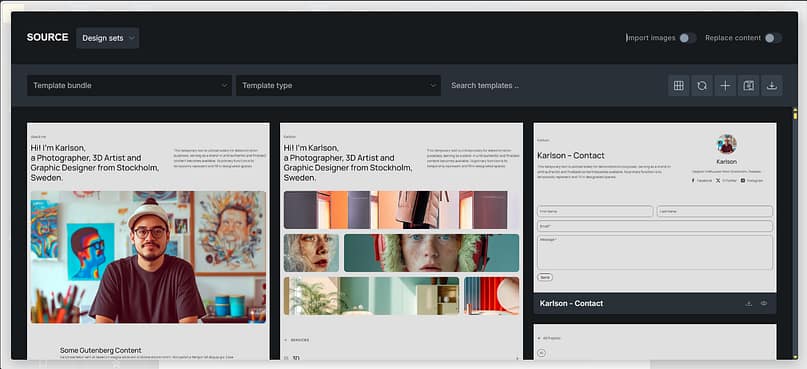Viewport: 807px width, 369px height.
Task: Click the Karlson avatar in contact template
Action: tap(726, 145)
